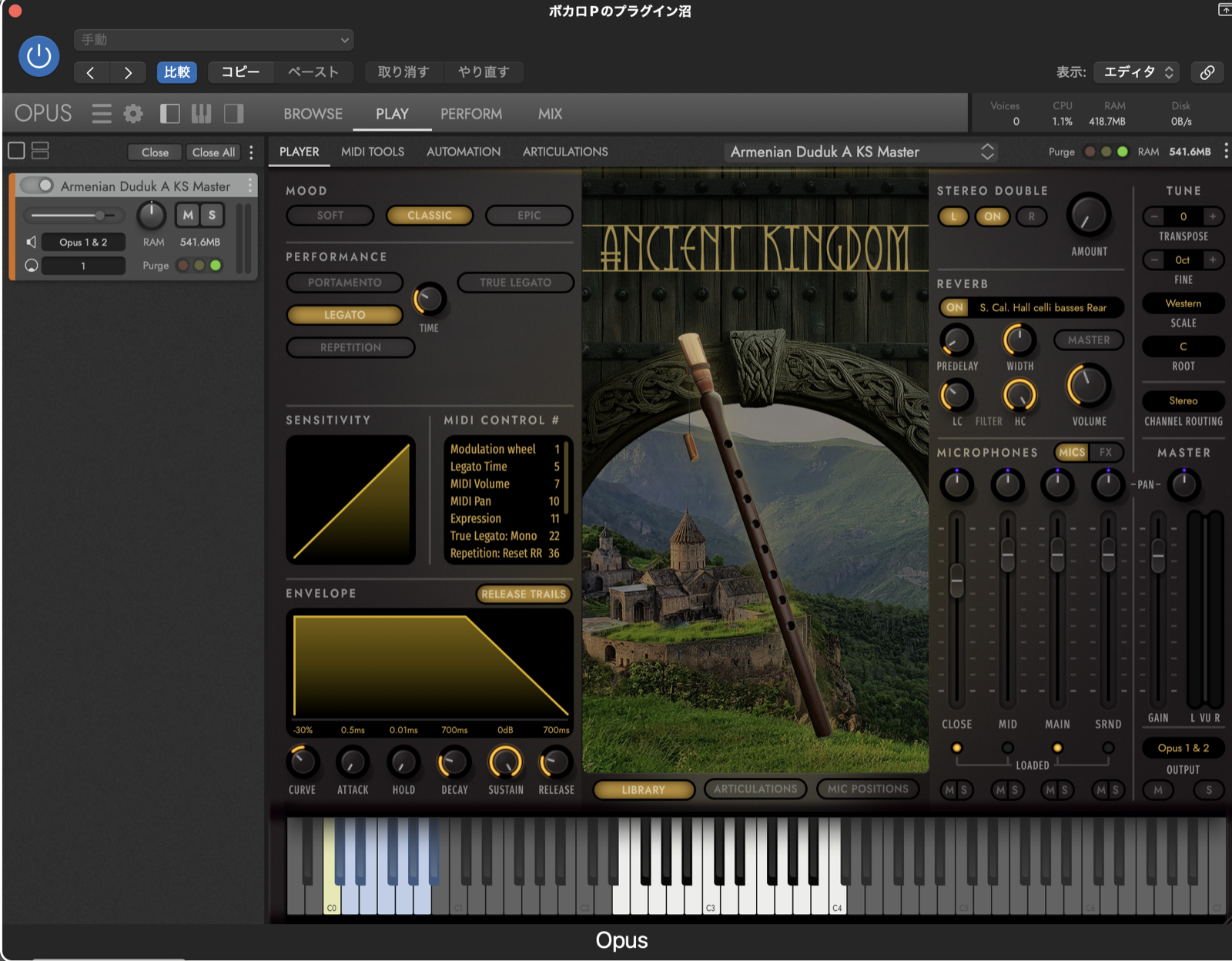Open OPUS settings gear
1232x961 pixels.
click(x=133, y=114)
